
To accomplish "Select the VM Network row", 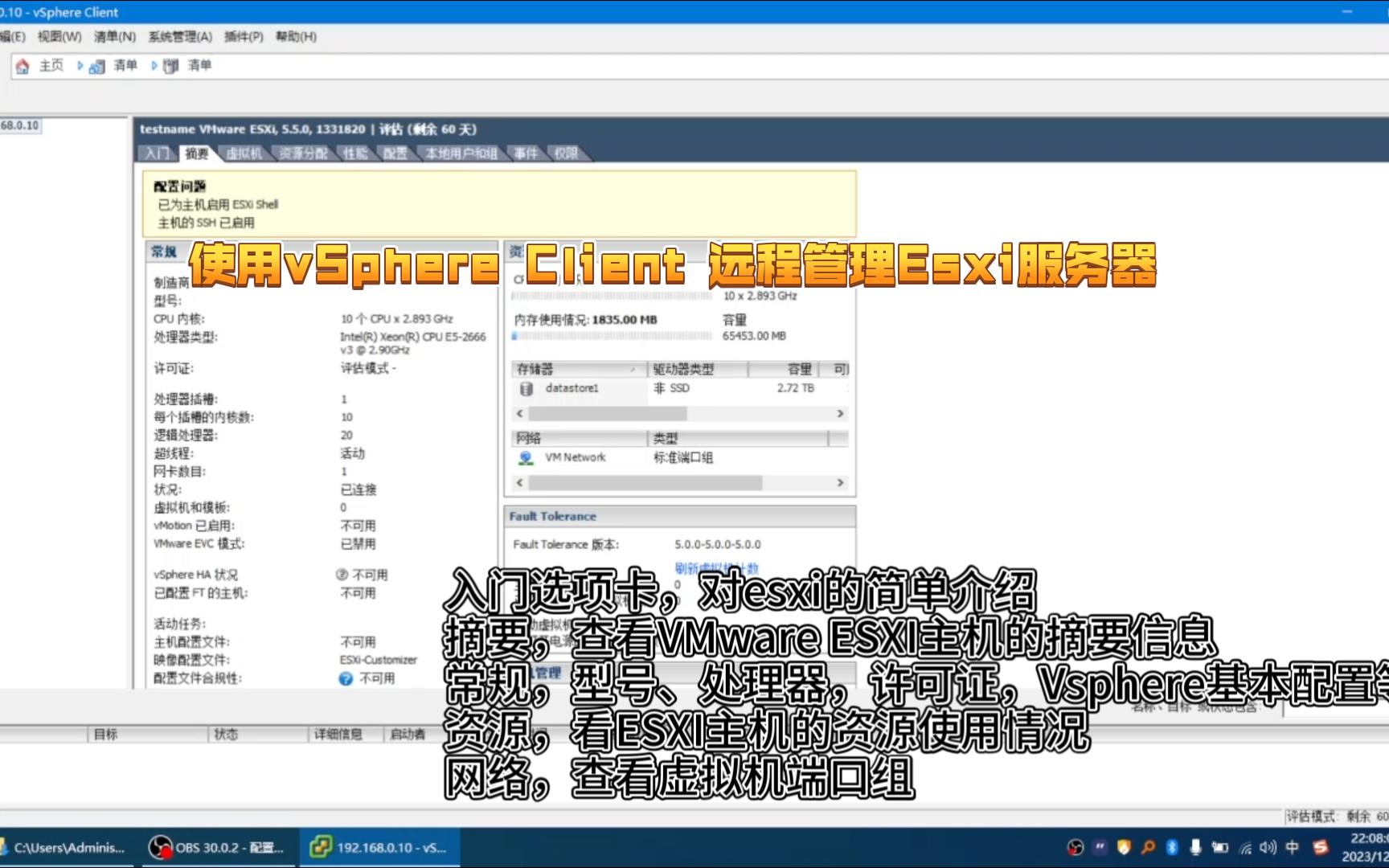I will click(x=680, y=458).
